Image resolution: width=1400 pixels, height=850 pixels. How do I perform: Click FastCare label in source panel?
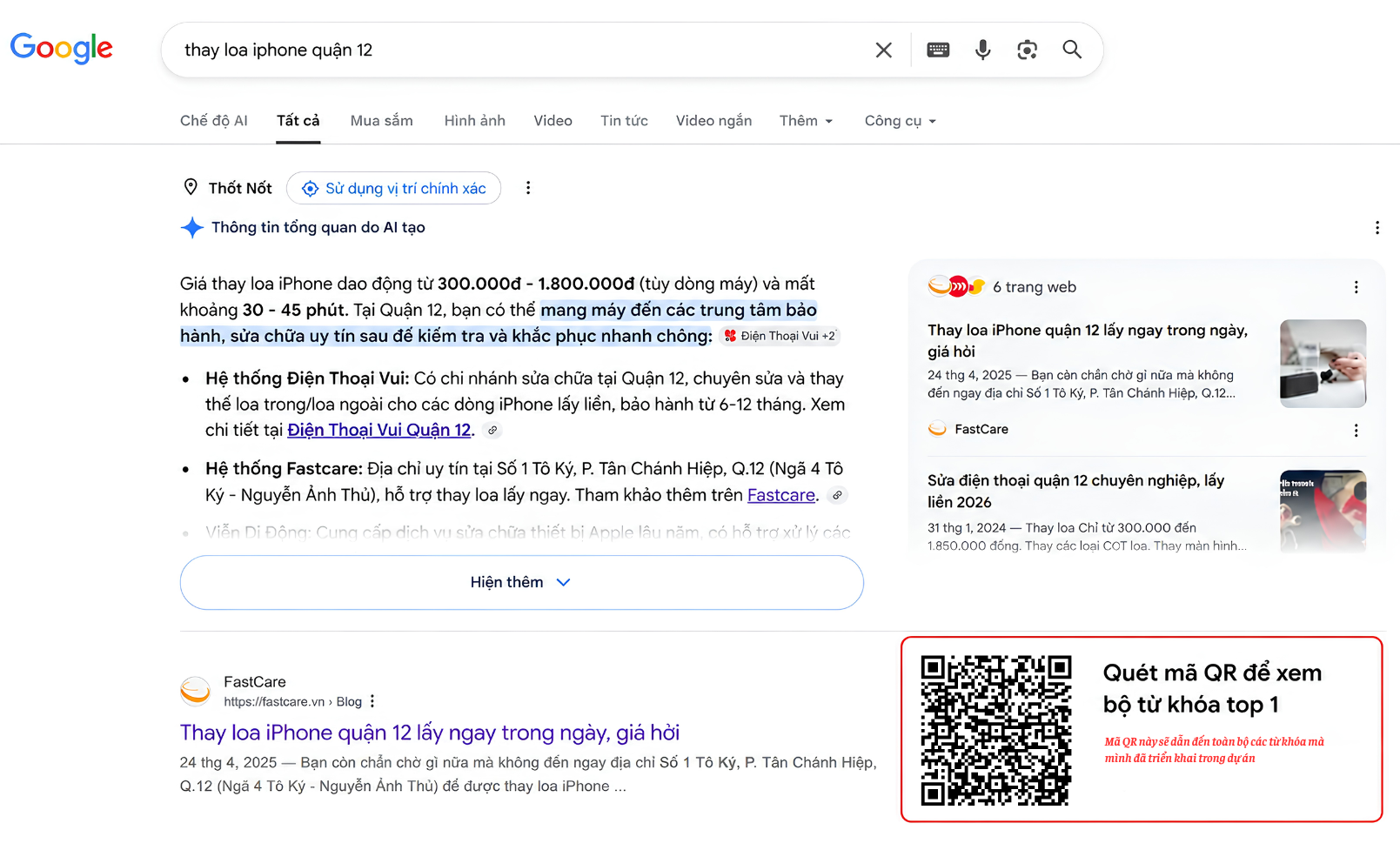[x=981, y=429]
